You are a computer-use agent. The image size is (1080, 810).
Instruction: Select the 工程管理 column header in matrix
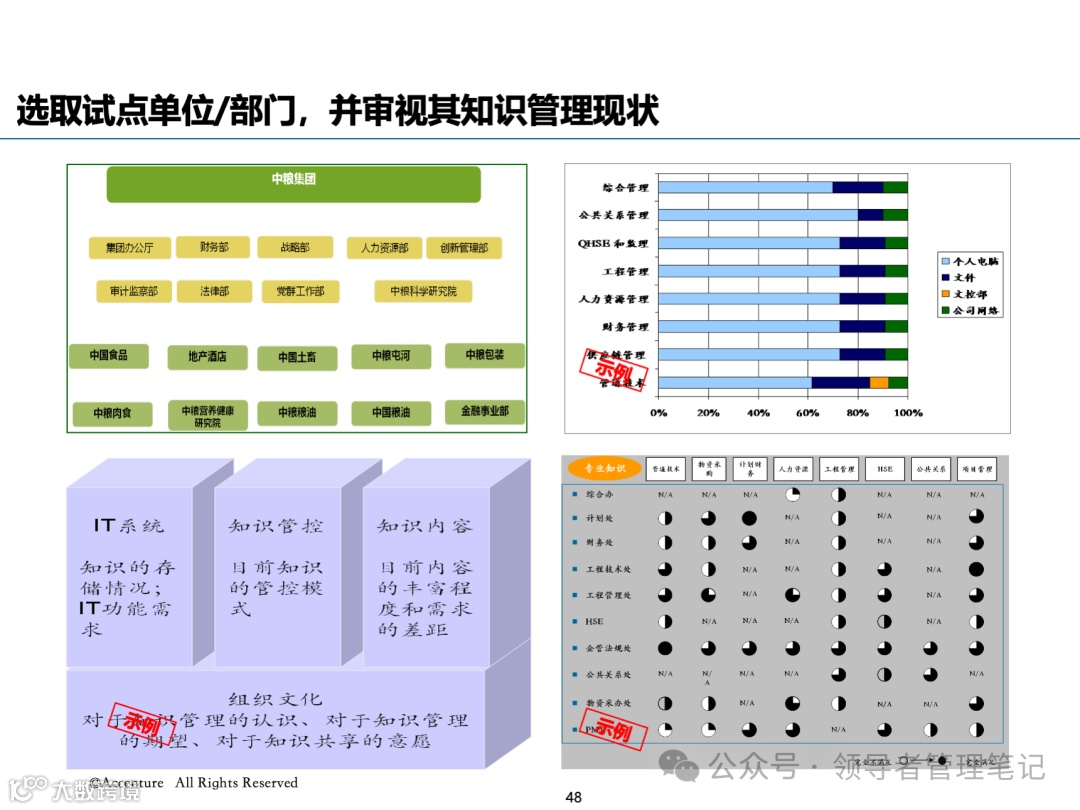(840, 469)
